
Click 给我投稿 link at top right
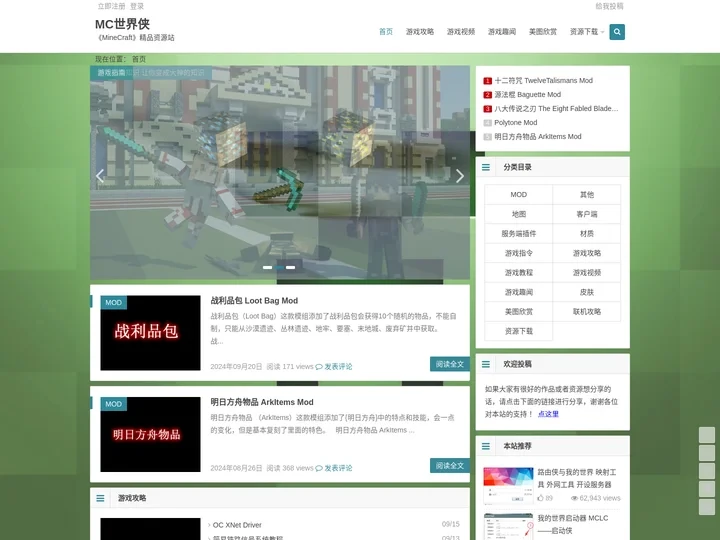tap(609, 6)
